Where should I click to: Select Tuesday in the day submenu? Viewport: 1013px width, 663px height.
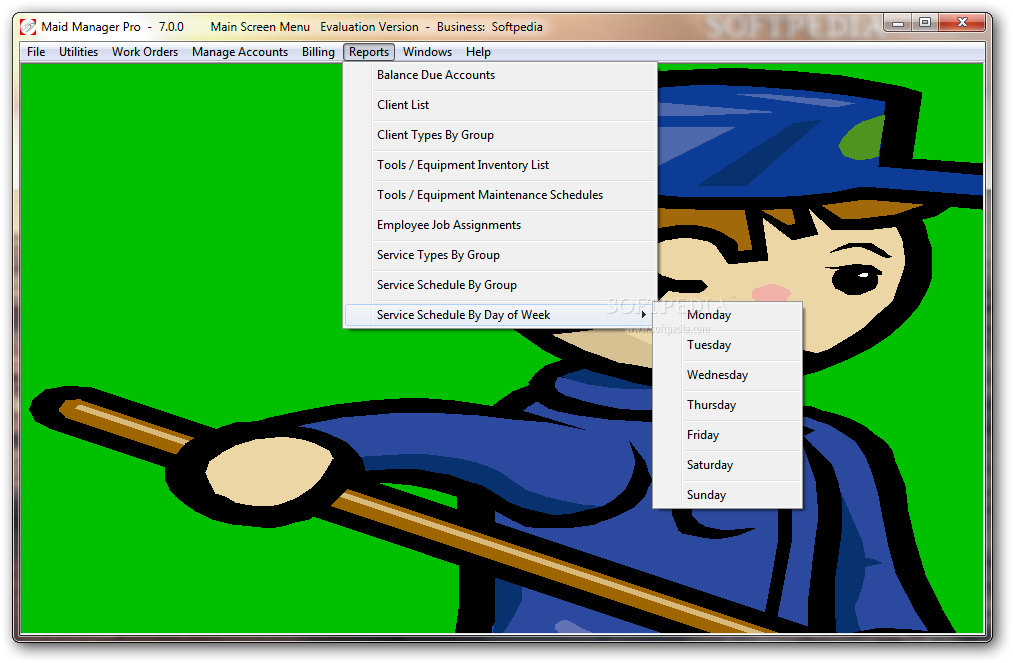727,345
